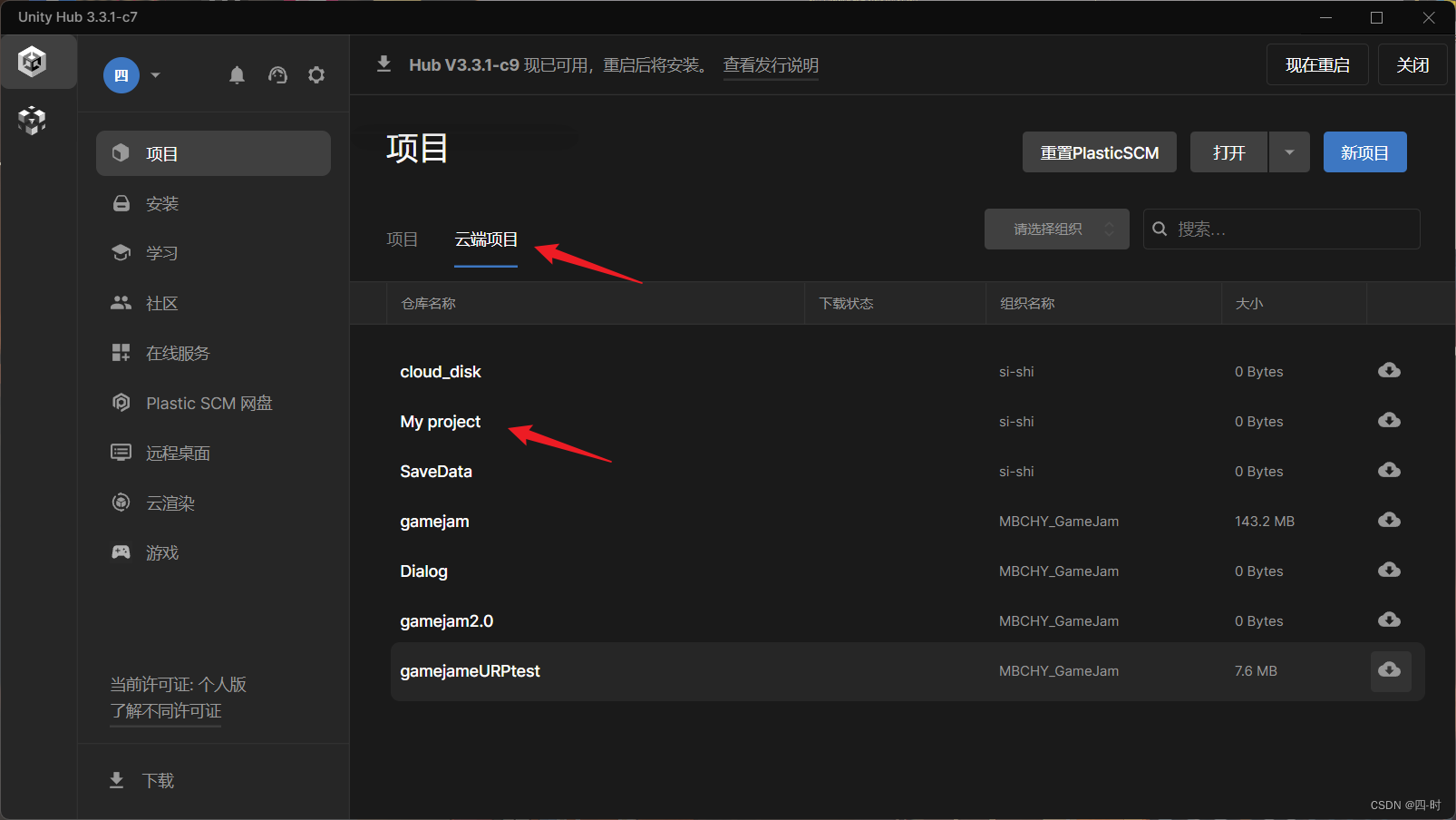Click the 打开 open button

click(x=1228, y=152)
